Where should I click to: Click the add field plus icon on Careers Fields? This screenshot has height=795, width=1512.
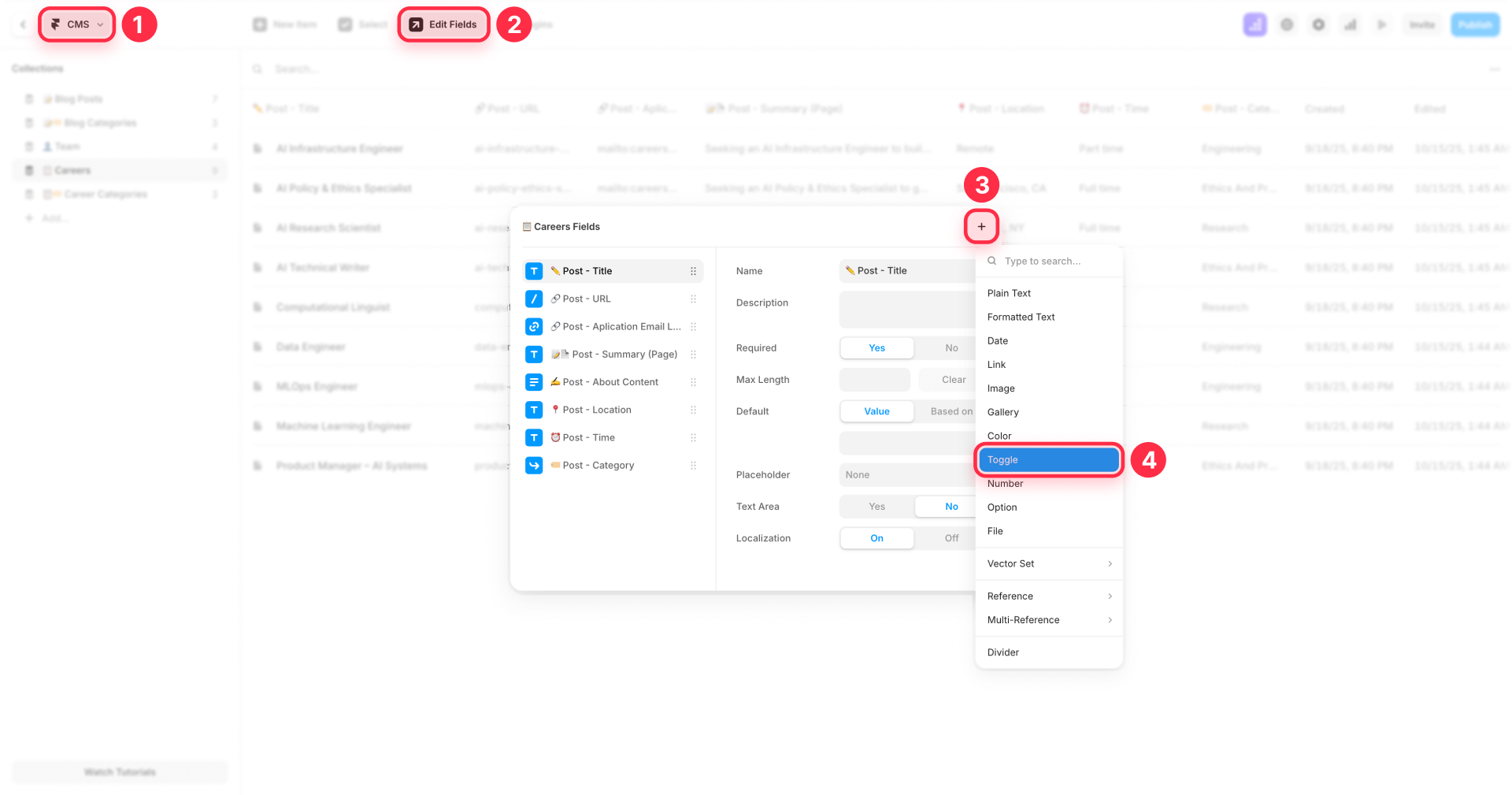tap(981, 226)
